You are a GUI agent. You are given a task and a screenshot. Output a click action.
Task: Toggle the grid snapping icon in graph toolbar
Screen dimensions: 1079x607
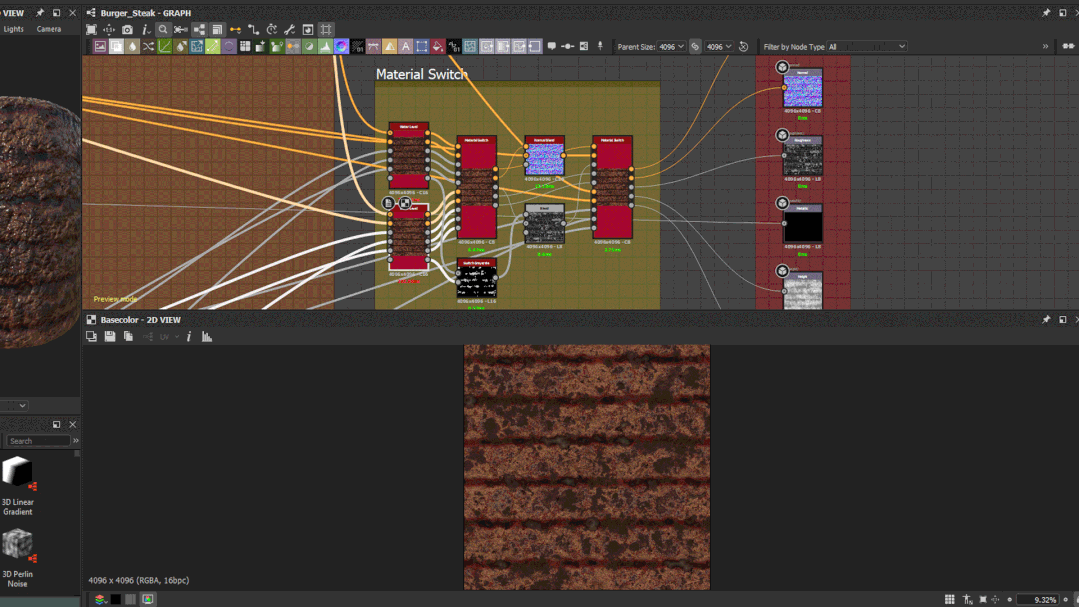[326, 30]
